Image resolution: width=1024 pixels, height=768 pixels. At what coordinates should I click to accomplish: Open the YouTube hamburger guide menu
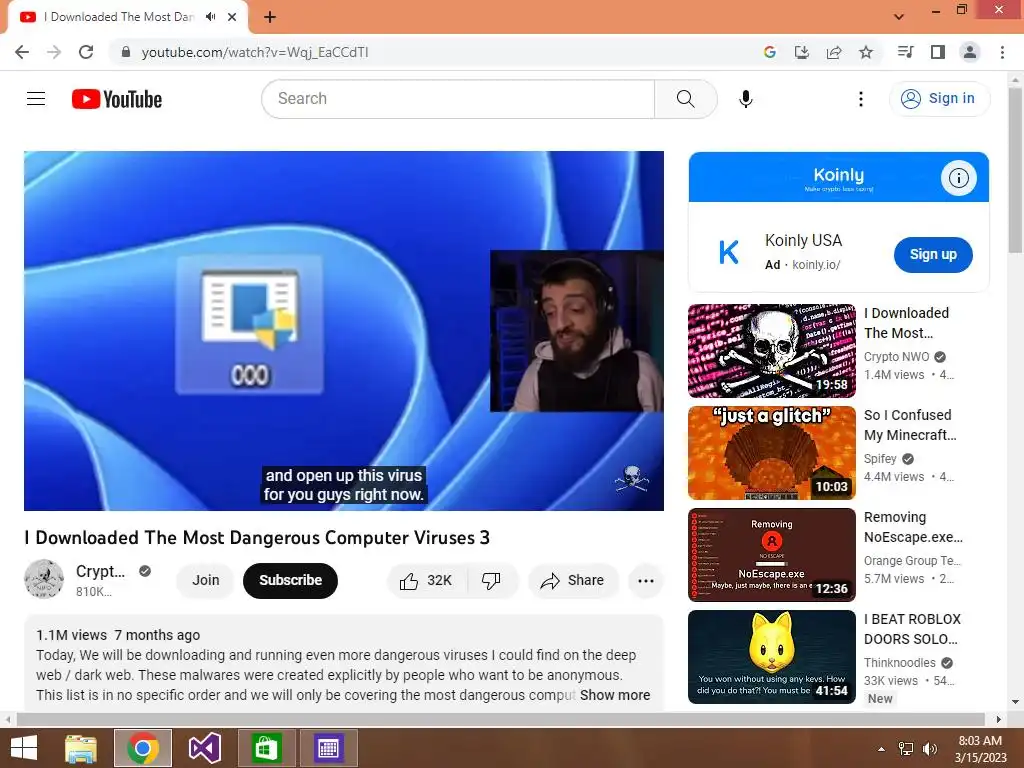[x=36, y=99]
